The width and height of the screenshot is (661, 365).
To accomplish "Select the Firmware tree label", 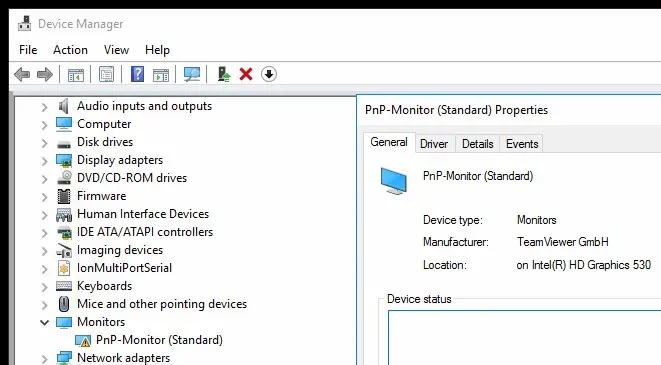I will pos(102,196).
